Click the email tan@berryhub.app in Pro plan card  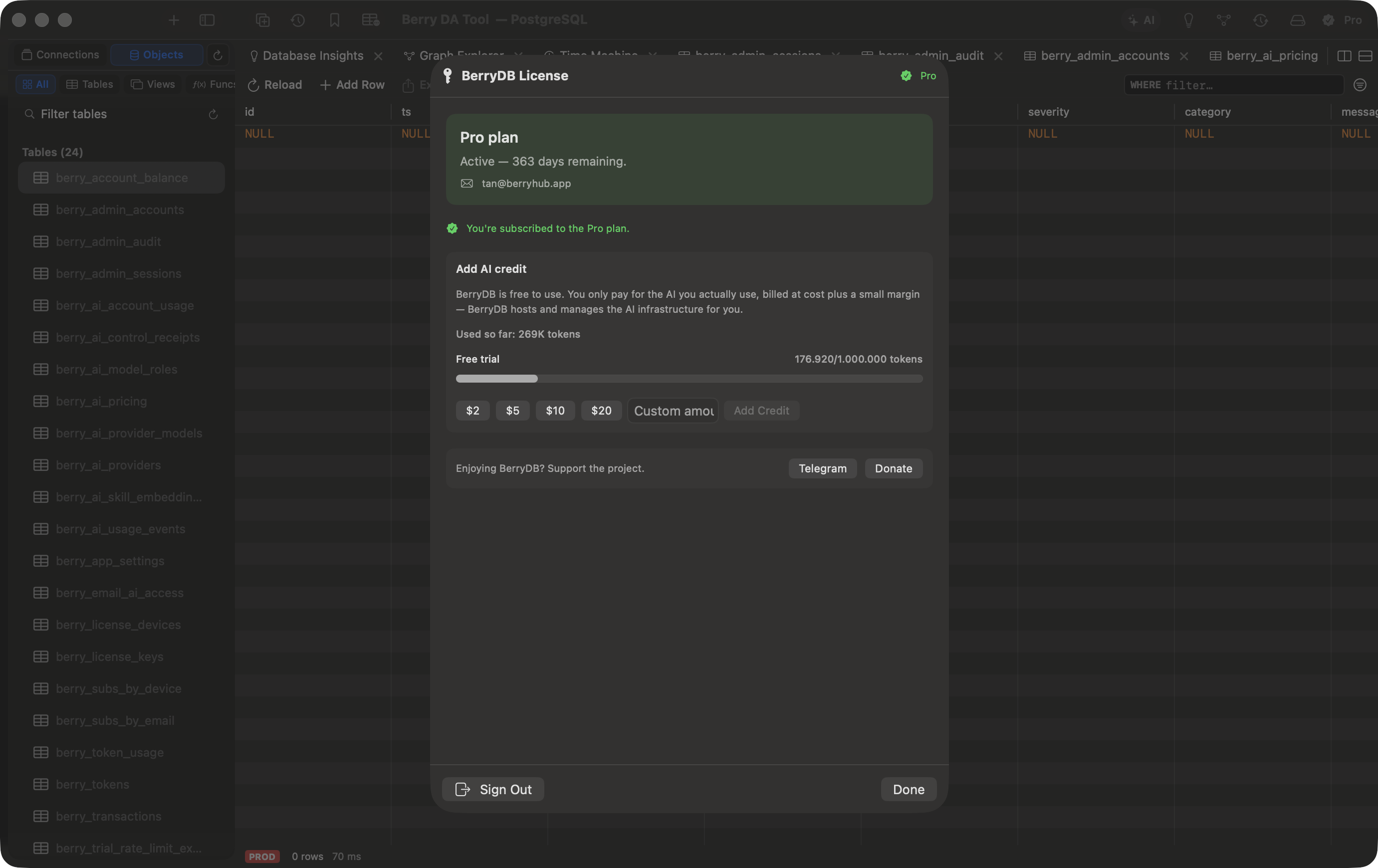pos(526,183)
